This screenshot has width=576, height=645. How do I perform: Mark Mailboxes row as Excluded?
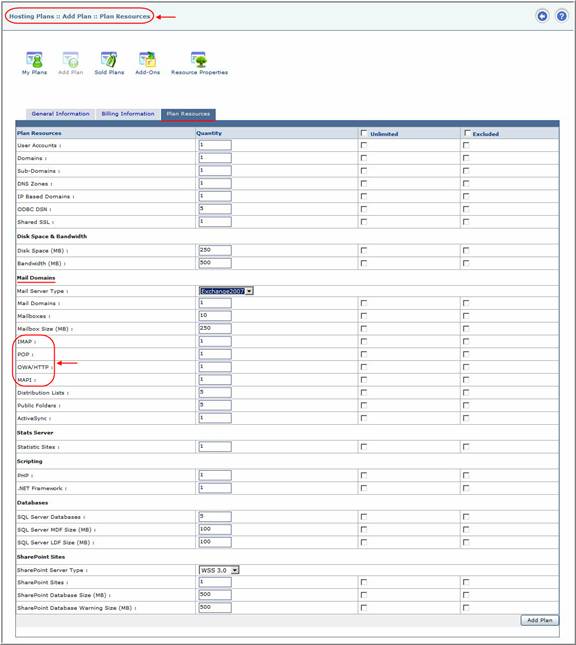466,316
